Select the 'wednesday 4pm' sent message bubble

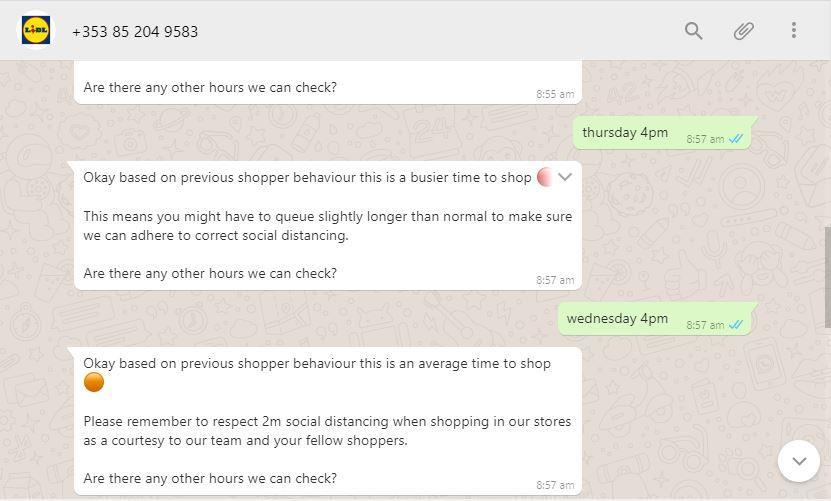point(657,319)
